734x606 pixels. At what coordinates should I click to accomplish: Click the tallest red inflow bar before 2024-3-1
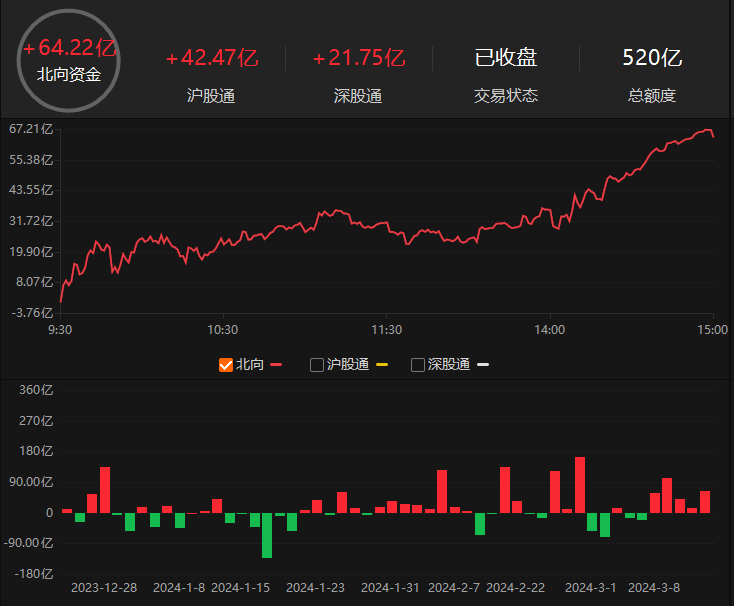click(580, 485)
